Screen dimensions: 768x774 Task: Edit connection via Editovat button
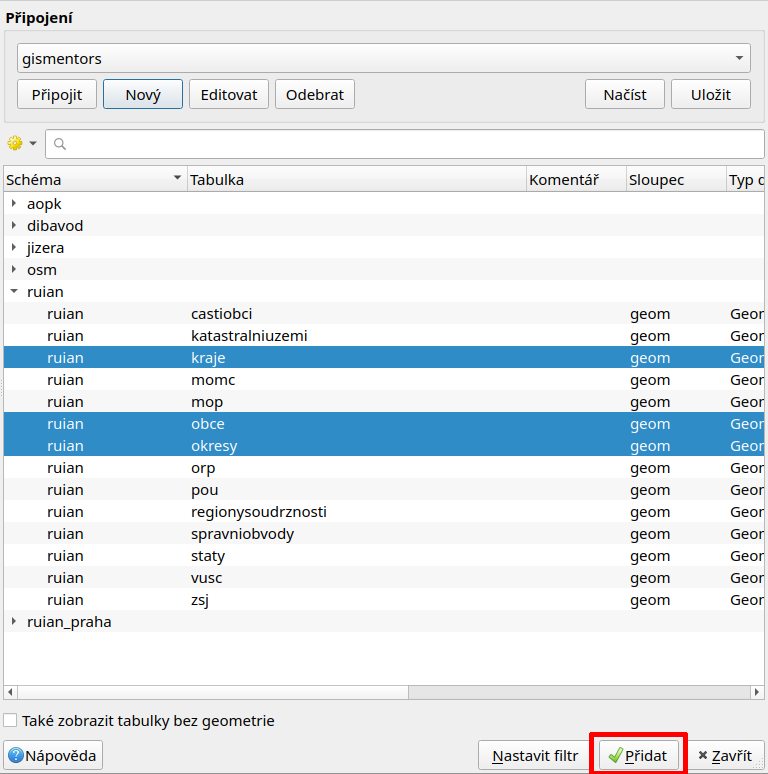pos(229,94)
